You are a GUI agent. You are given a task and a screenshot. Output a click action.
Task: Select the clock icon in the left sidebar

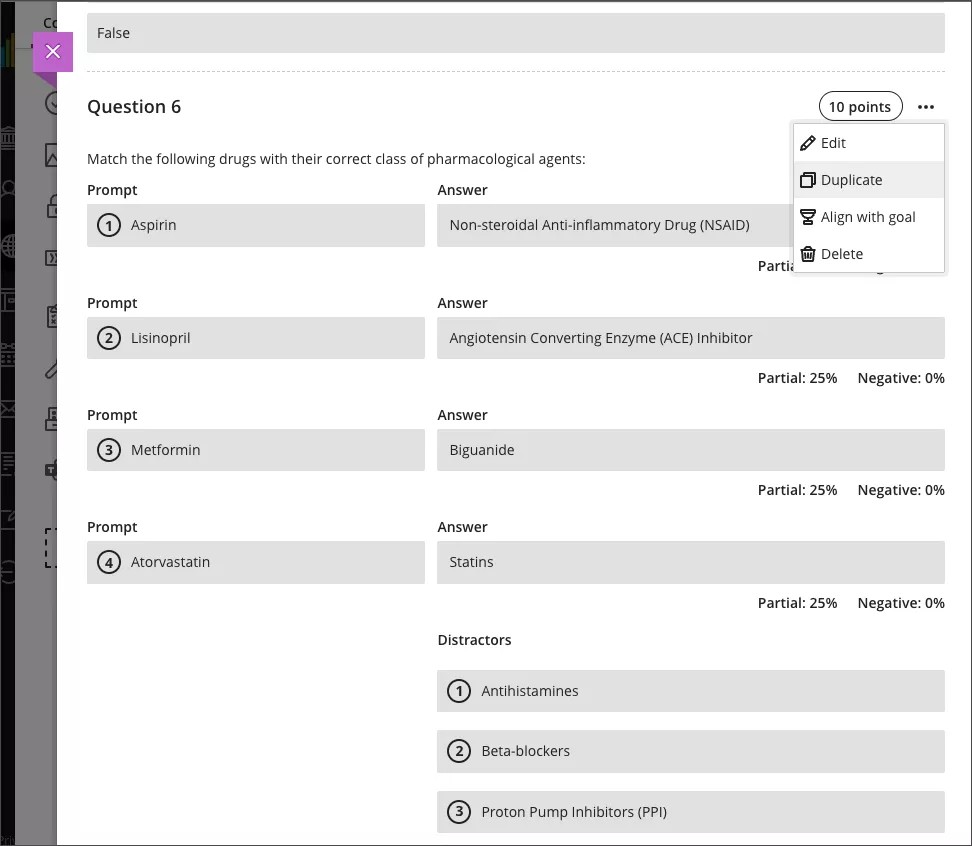point(53,103)
